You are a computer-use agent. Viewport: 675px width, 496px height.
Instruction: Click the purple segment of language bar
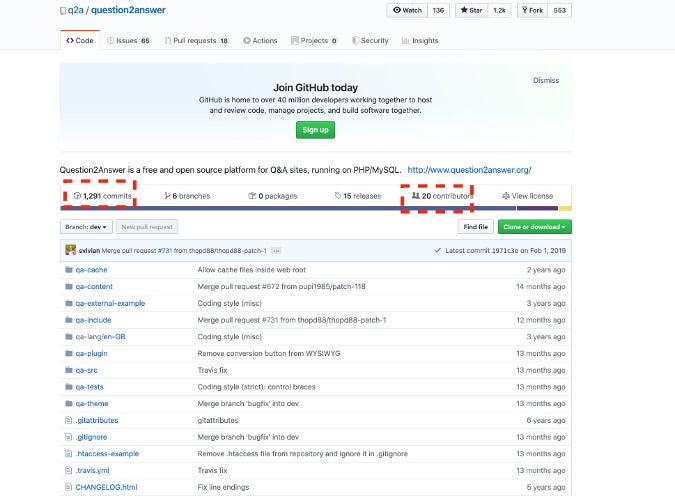coord(537,208)
